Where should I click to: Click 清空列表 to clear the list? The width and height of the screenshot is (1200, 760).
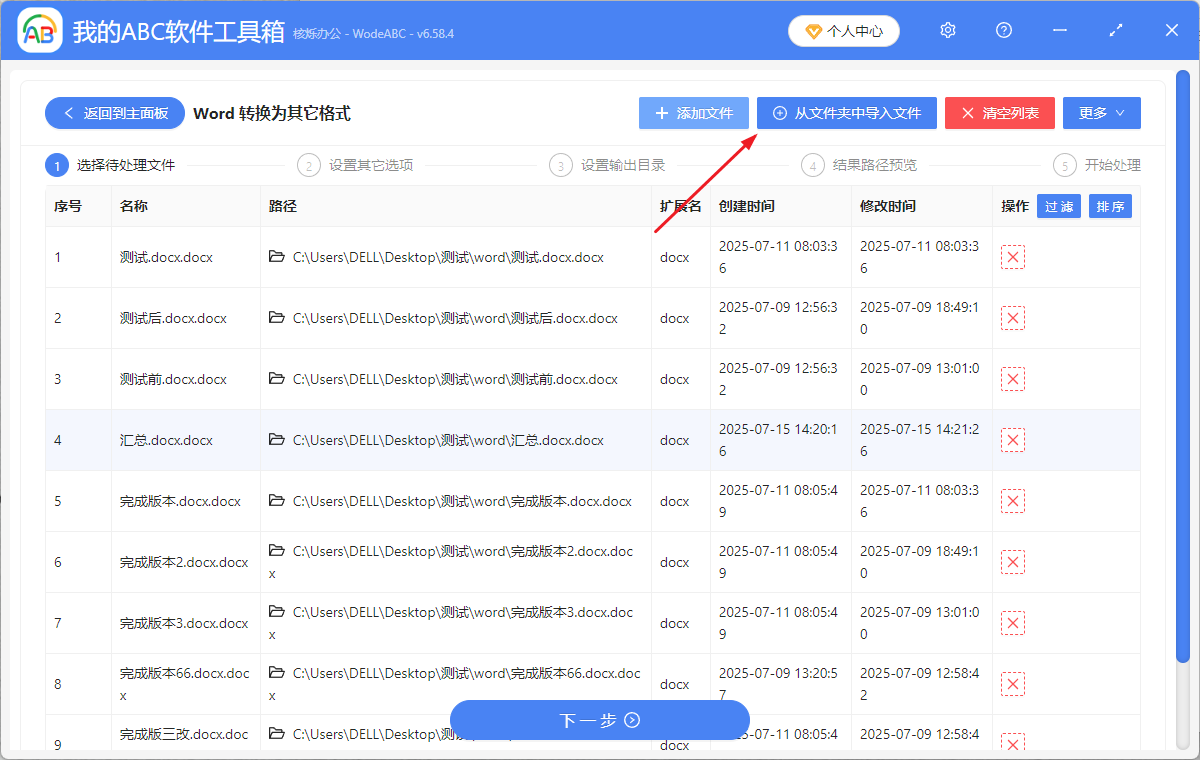pos(999,113)
